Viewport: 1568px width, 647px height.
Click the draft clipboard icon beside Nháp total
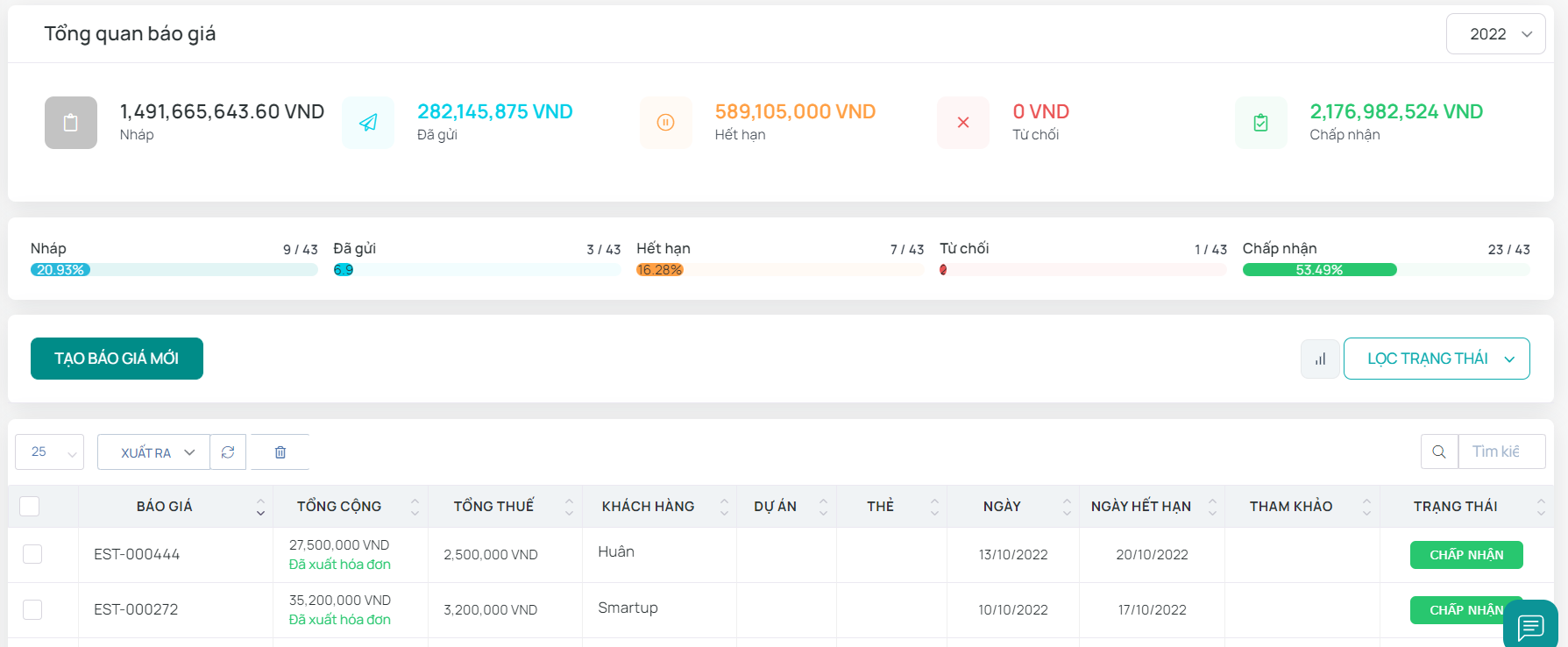click(x=71, y=123)
